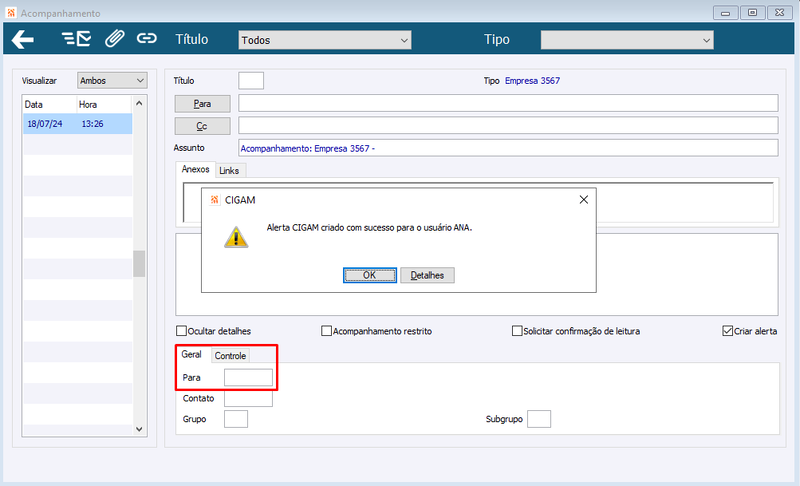Screen dimensions: 800x486
Task: Click the Detalhes button in dialog
Action: coord(427,275)
